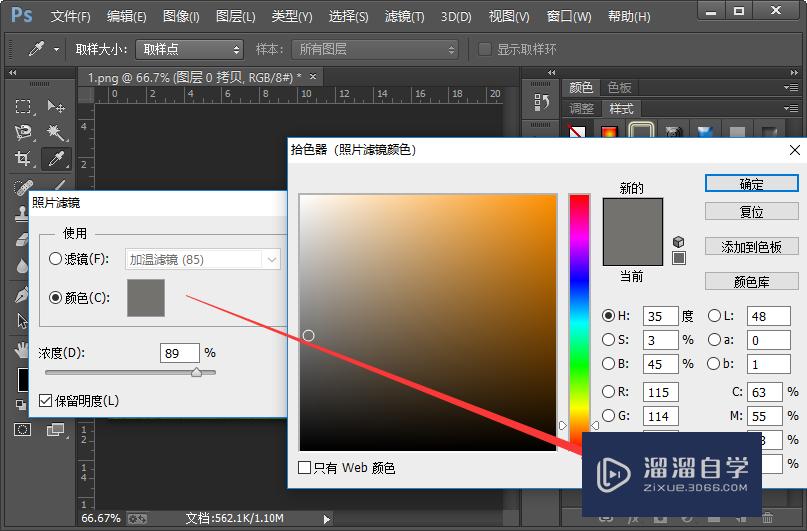Enable the 只有 Web 颜色 checkbox

[304, 467]
